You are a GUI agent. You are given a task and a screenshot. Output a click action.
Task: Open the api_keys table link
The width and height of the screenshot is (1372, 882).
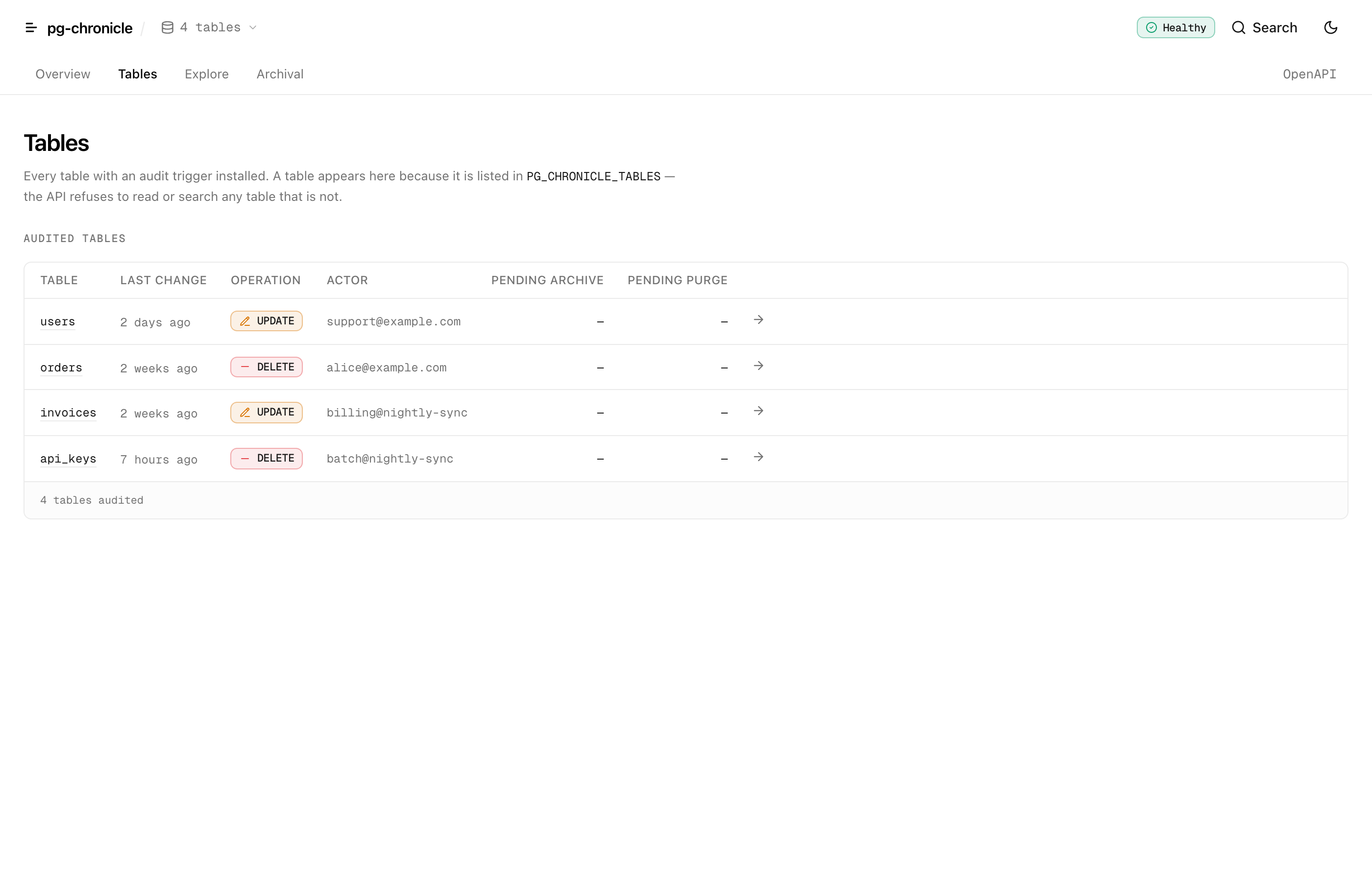tap(68, 459)
